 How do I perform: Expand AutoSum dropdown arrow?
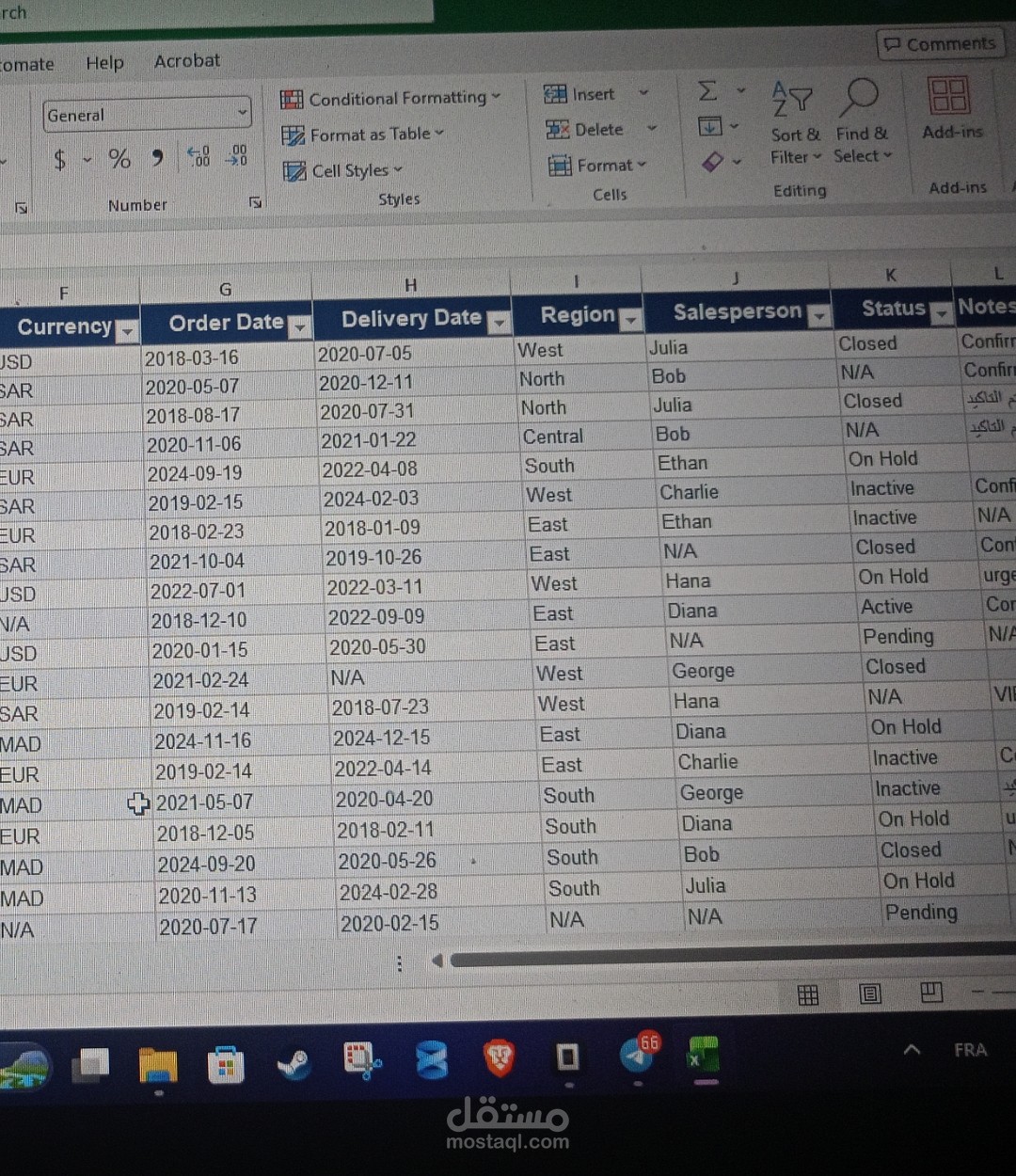[x=740, y=90]
